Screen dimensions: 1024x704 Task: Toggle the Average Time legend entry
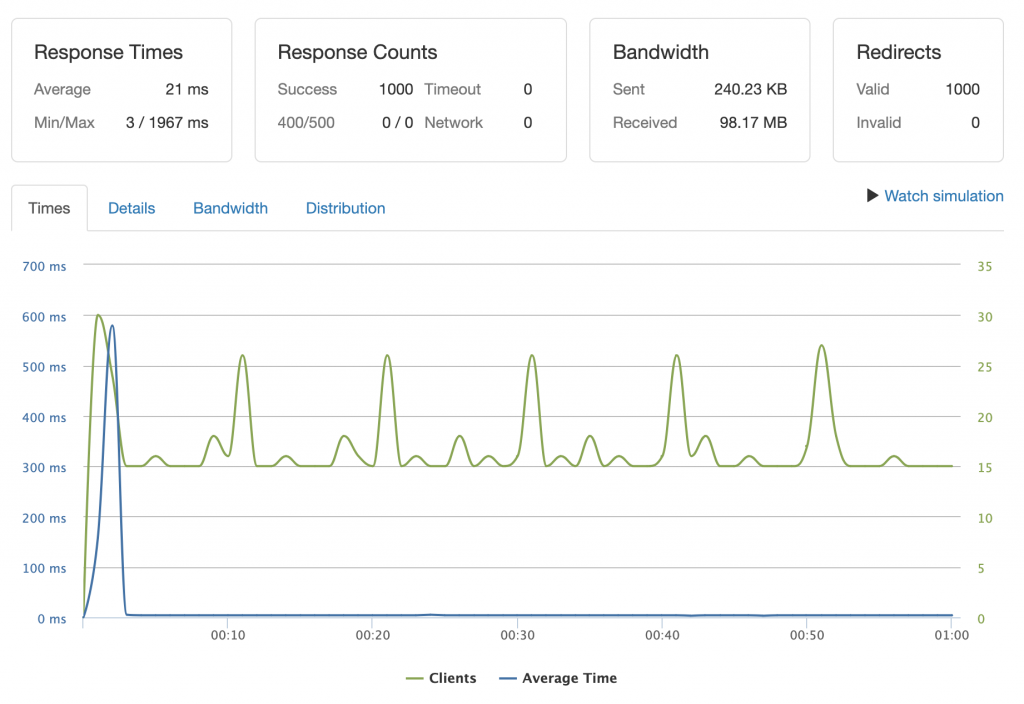[558, 678]
